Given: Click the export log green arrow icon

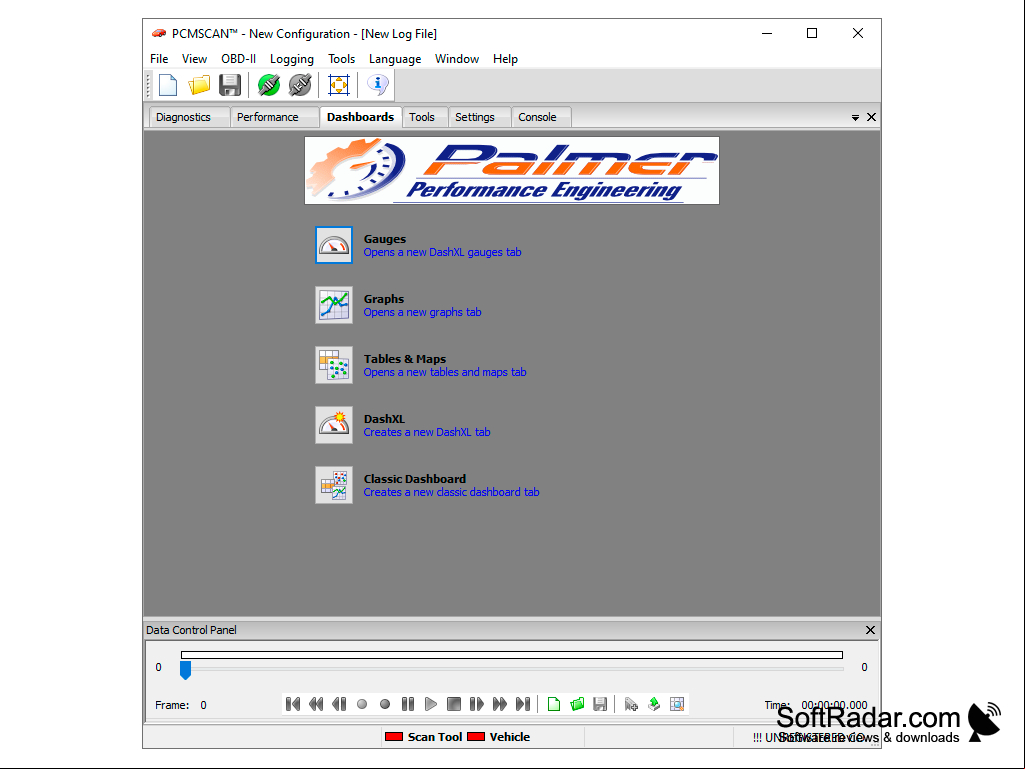Looking at the screenshot, I should [x=654, y=704].
